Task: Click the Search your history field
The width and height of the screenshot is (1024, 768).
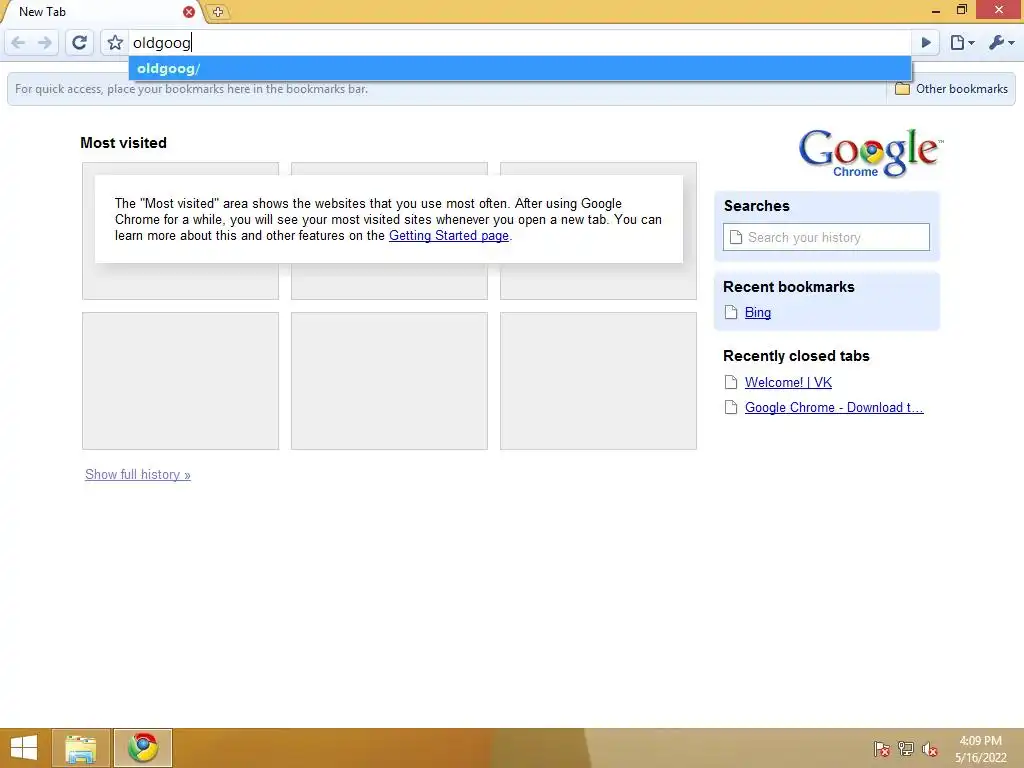Action: [x=826, y=237]
